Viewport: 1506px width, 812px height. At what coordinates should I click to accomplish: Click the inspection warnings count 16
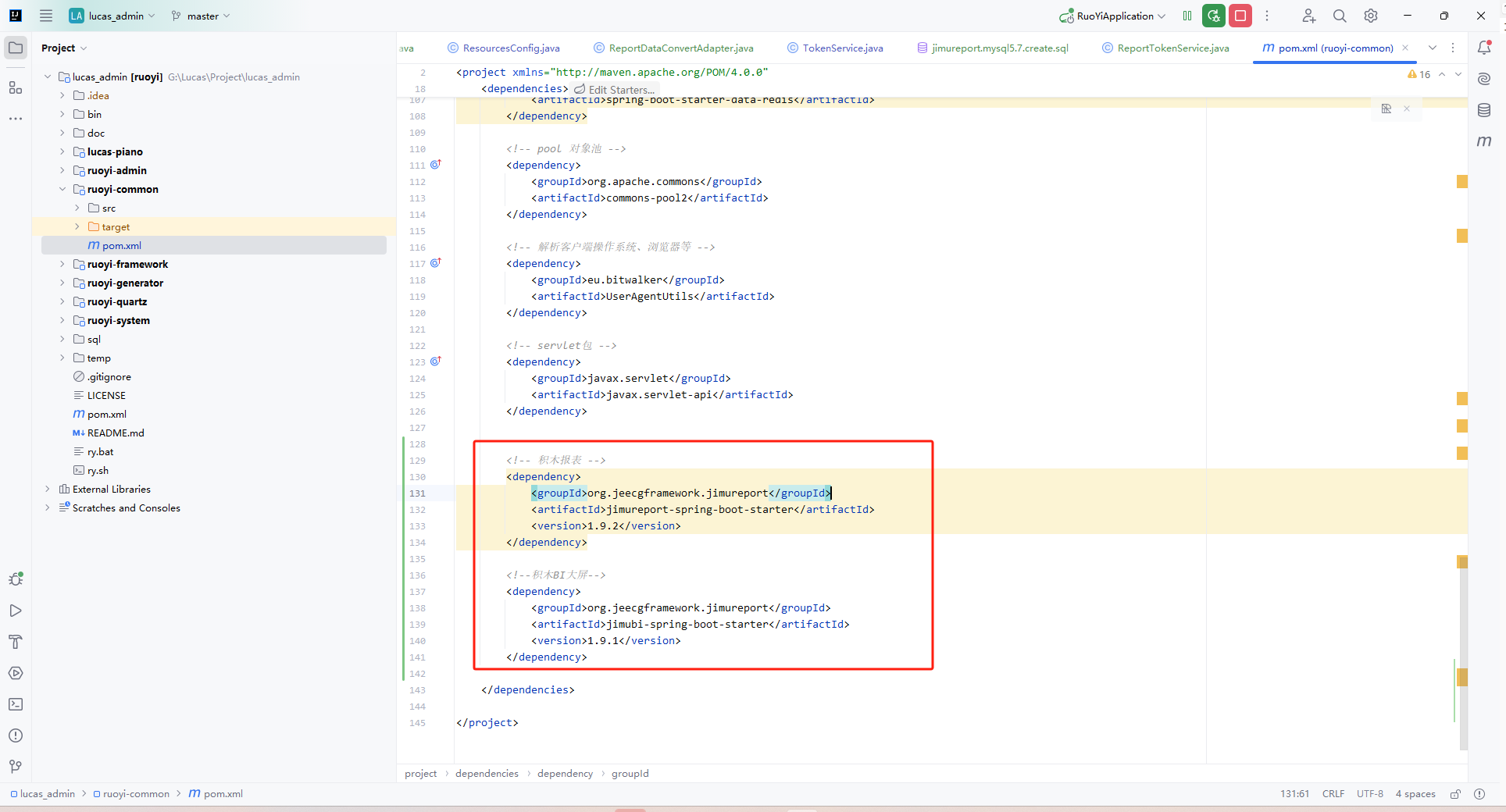[x=1419, y=74]
